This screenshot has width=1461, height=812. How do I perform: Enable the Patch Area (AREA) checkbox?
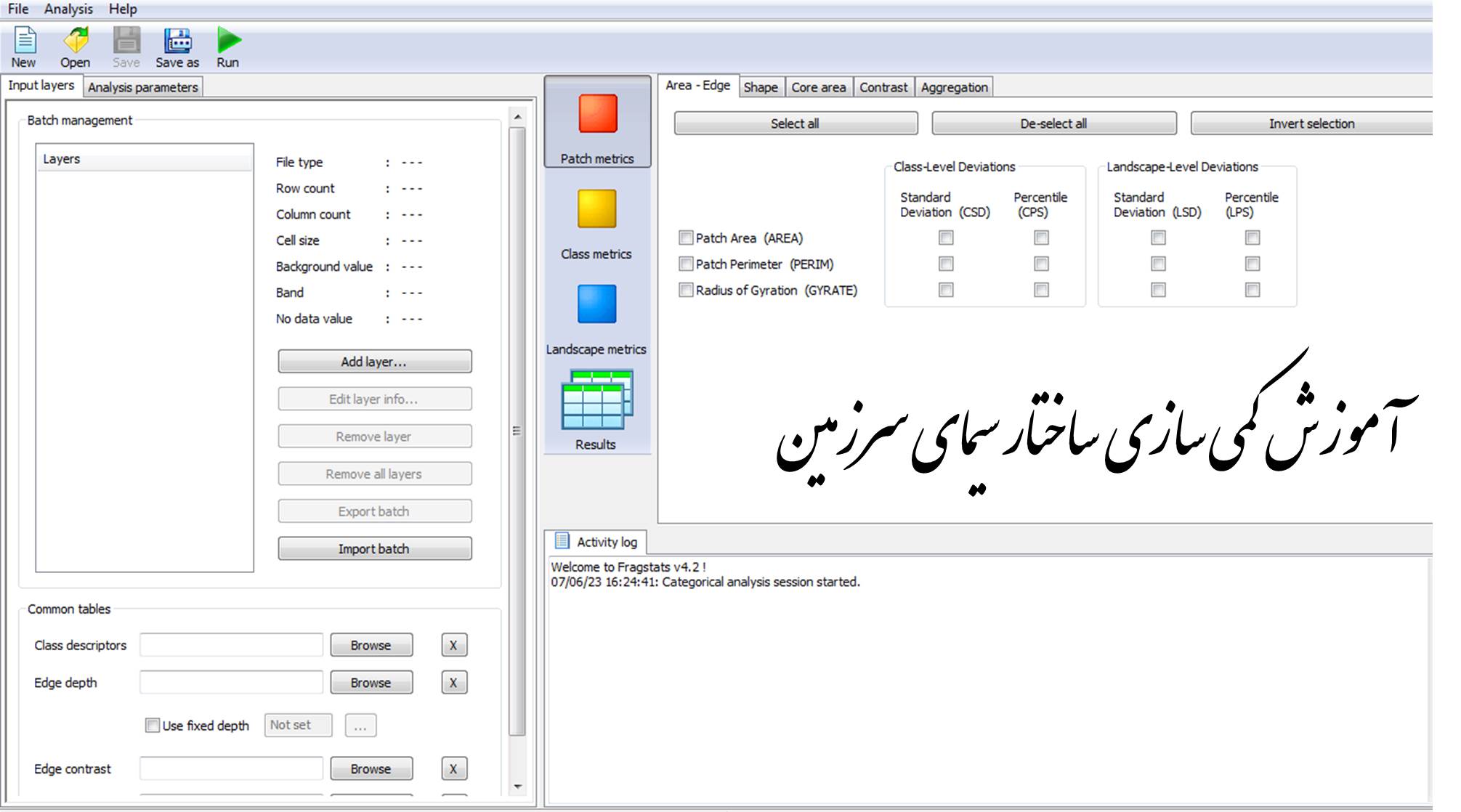686,237
